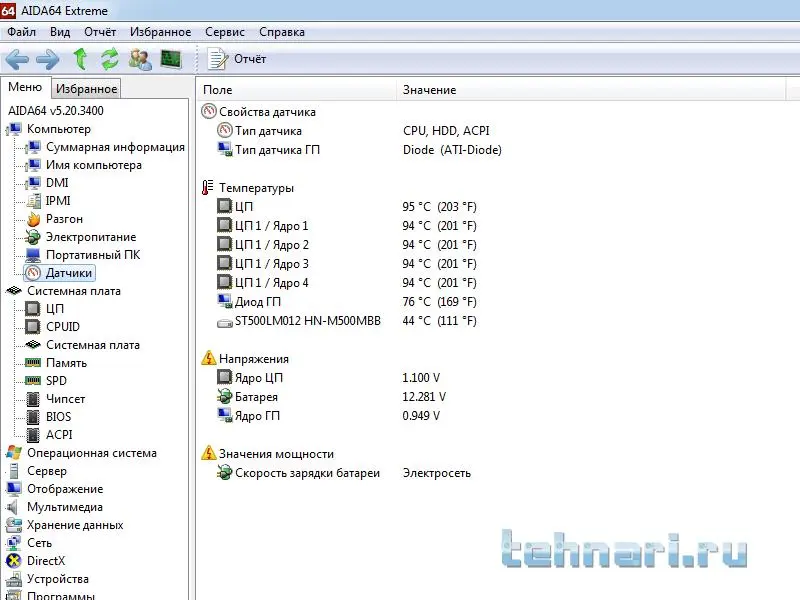Open the Справка menu
Viewport: 800px width, 600px height.
[282, 32]
